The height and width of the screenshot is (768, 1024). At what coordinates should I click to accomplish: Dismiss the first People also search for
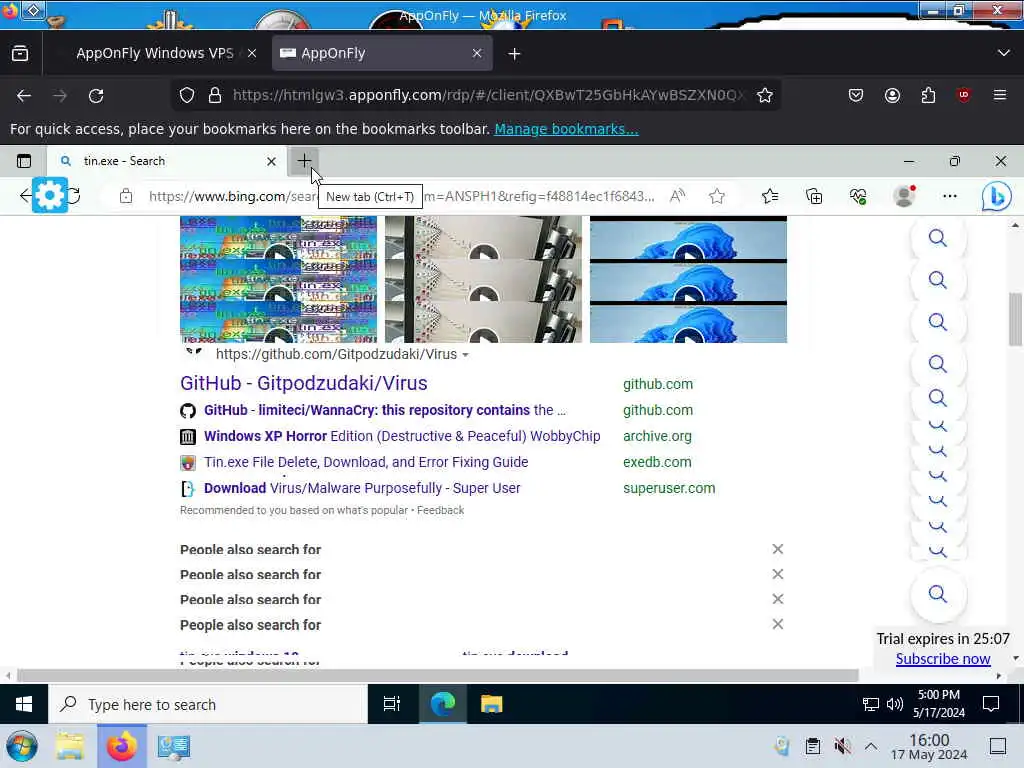click(x=777, y=549)
